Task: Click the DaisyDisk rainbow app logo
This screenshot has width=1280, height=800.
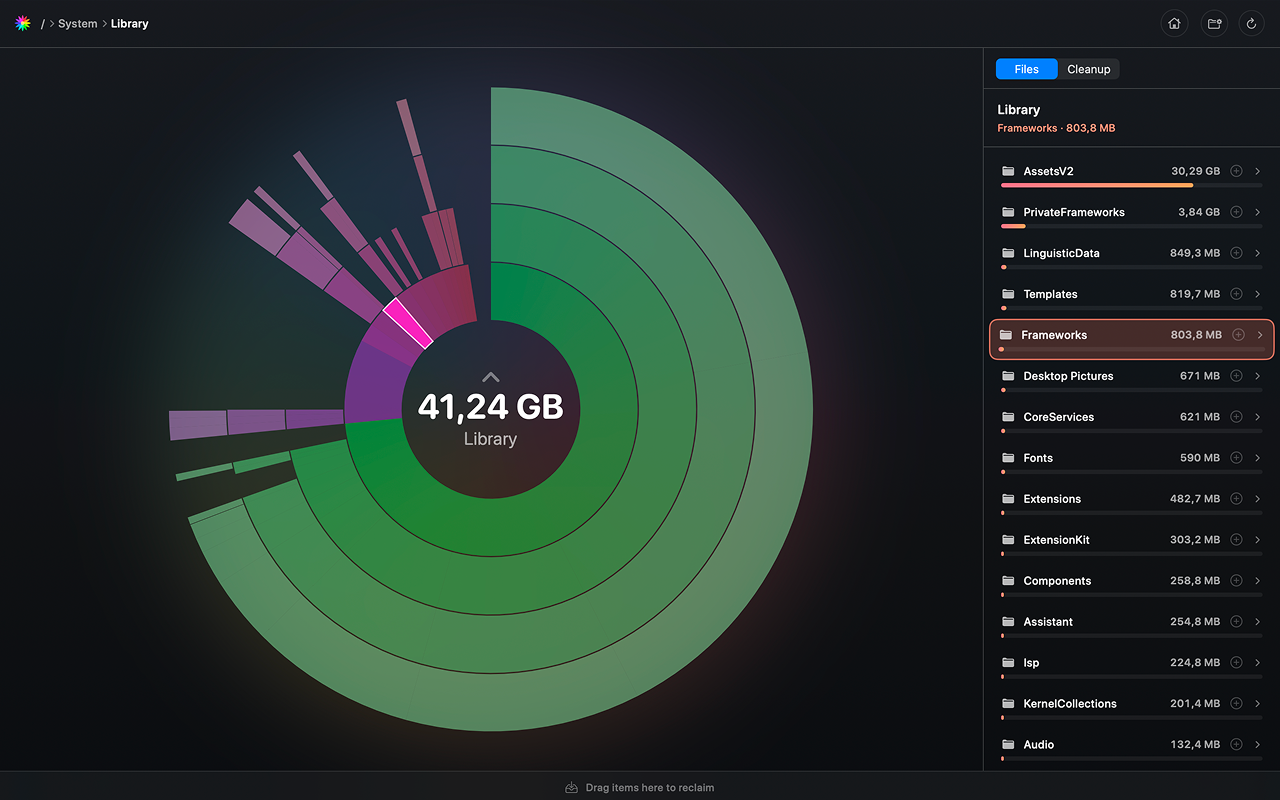Action: (x=23, y=23)
